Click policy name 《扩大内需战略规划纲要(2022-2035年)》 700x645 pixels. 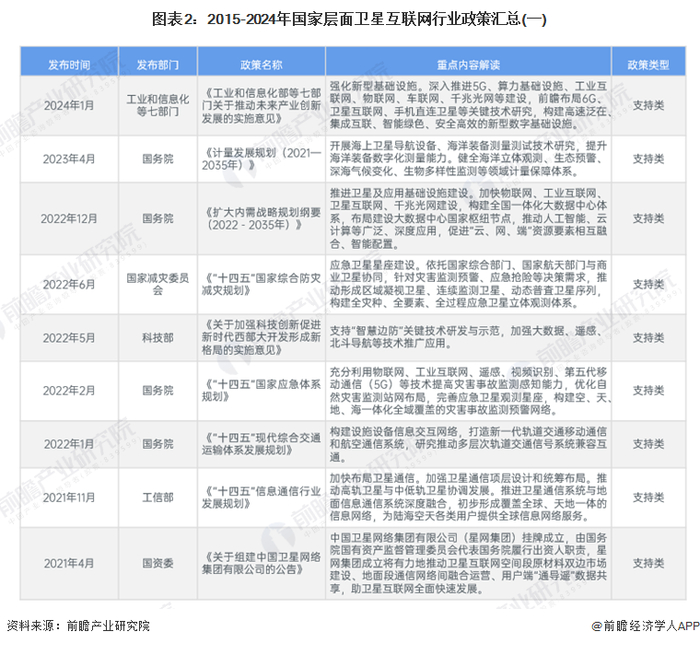pos(261,219)
